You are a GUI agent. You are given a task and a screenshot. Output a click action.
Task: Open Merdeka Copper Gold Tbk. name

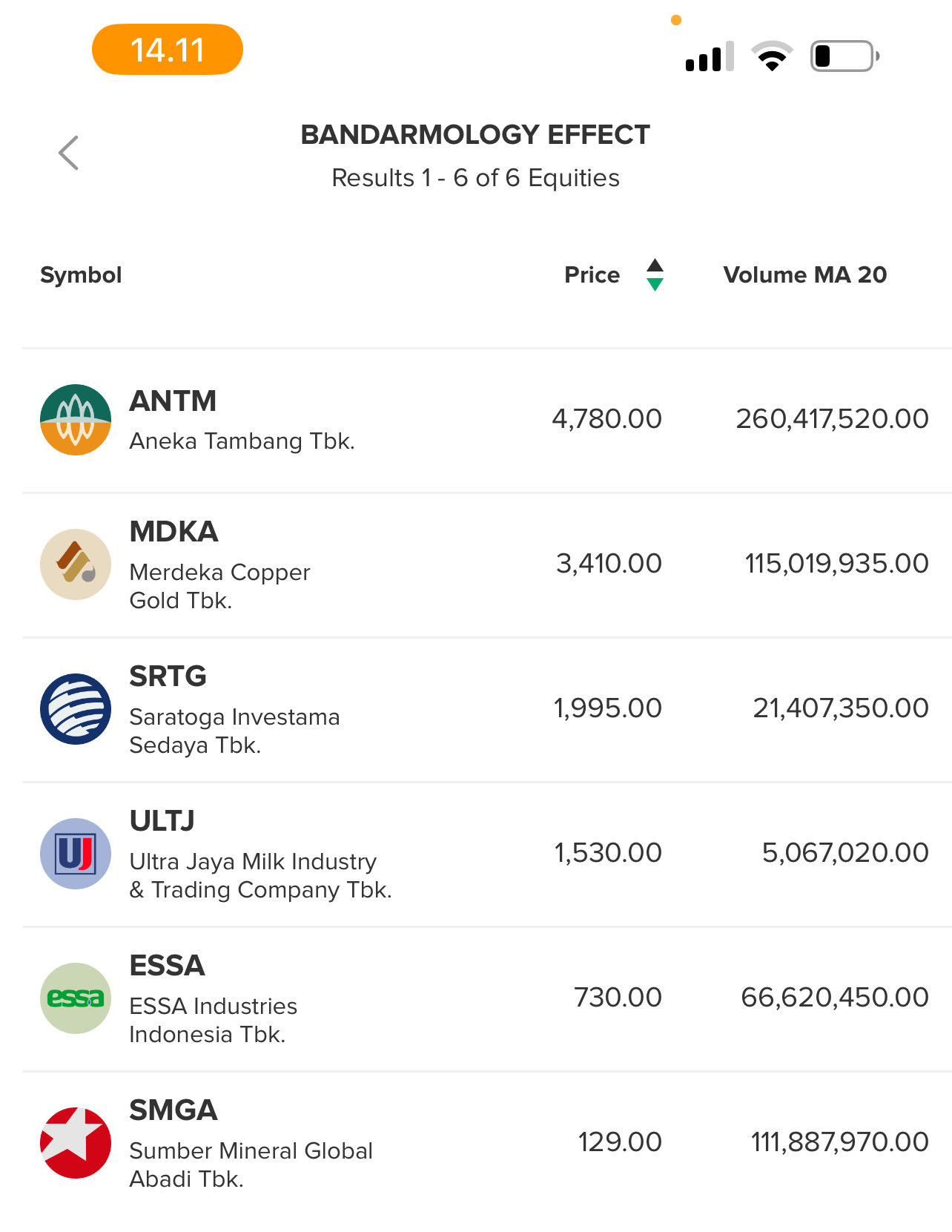coord(219,586)
